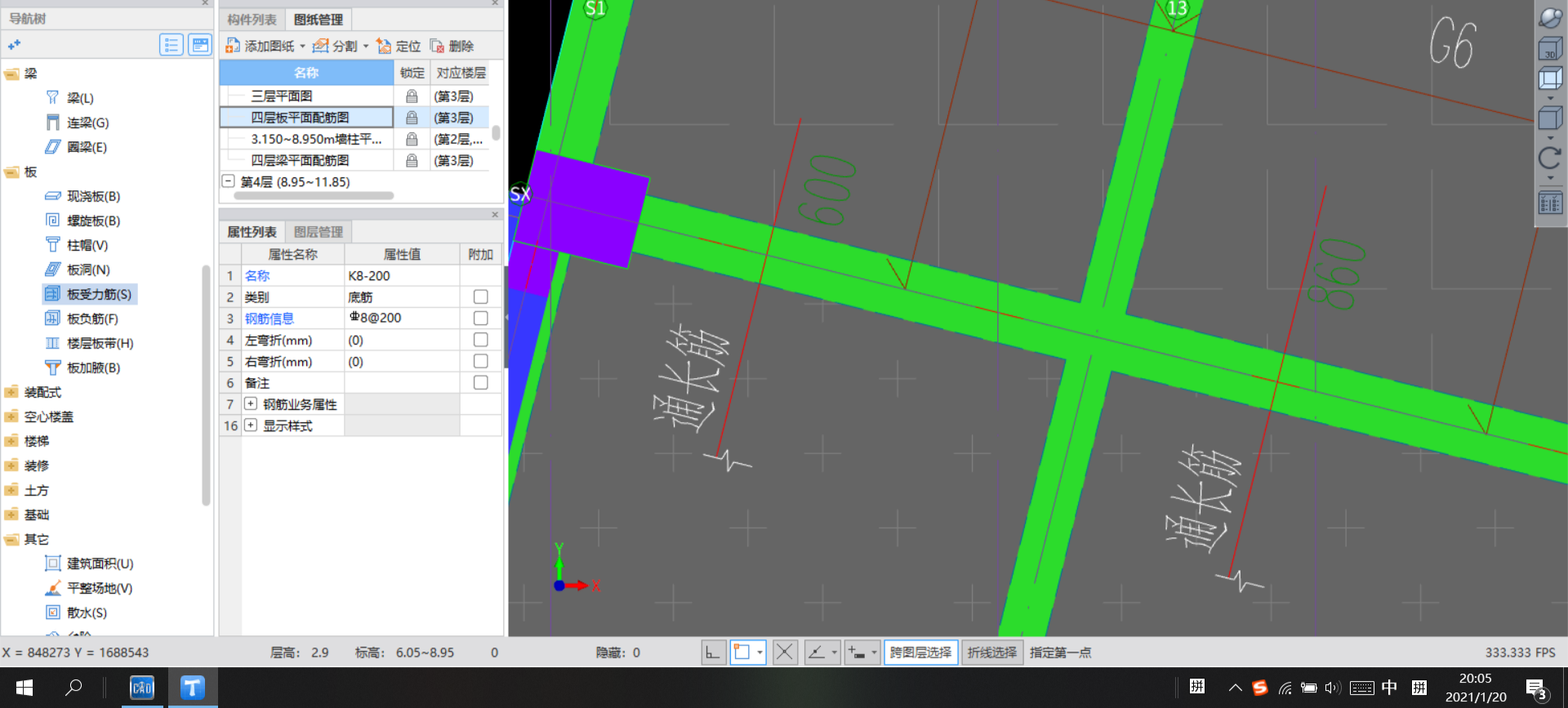1568x708 pixels.
Task: Toggle lock for 3.150~8.950m墙柱平 drawing
Action: click(412, 139)
